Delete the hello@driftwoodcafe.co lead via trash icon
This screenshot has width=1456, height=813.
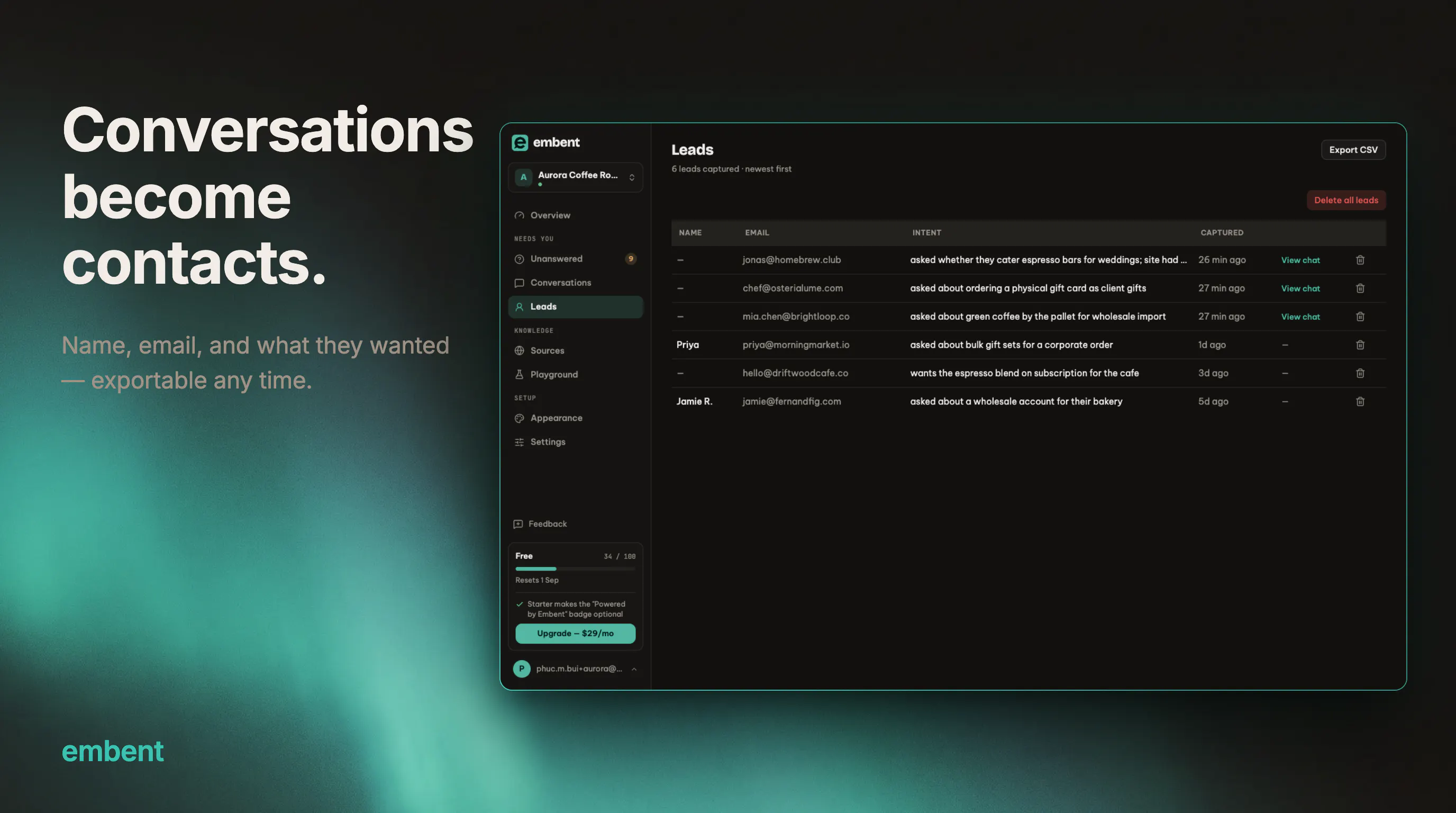pyautogui.click(x=1360, y=373)
